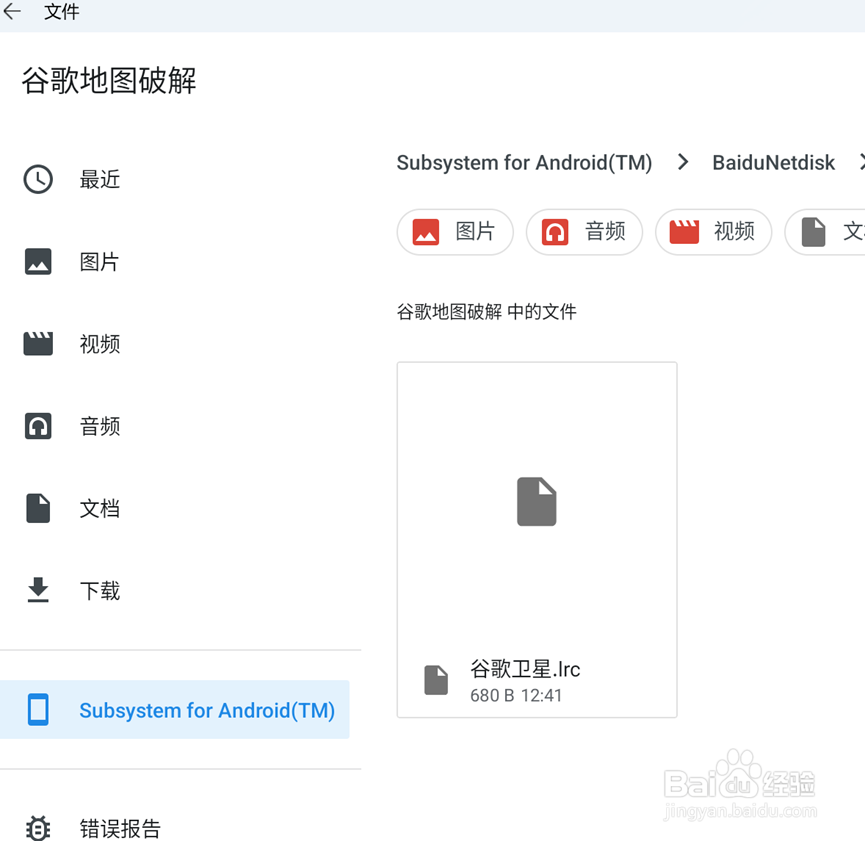
Task: Filter by 音频 chip
Action: tap(584, 232)
